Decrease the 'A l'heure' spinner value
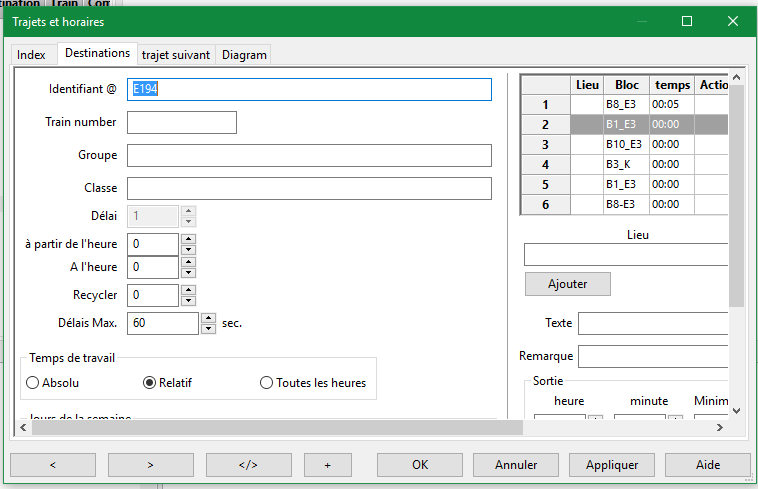Viewport: 758px width, 489px height. [189, 273]
